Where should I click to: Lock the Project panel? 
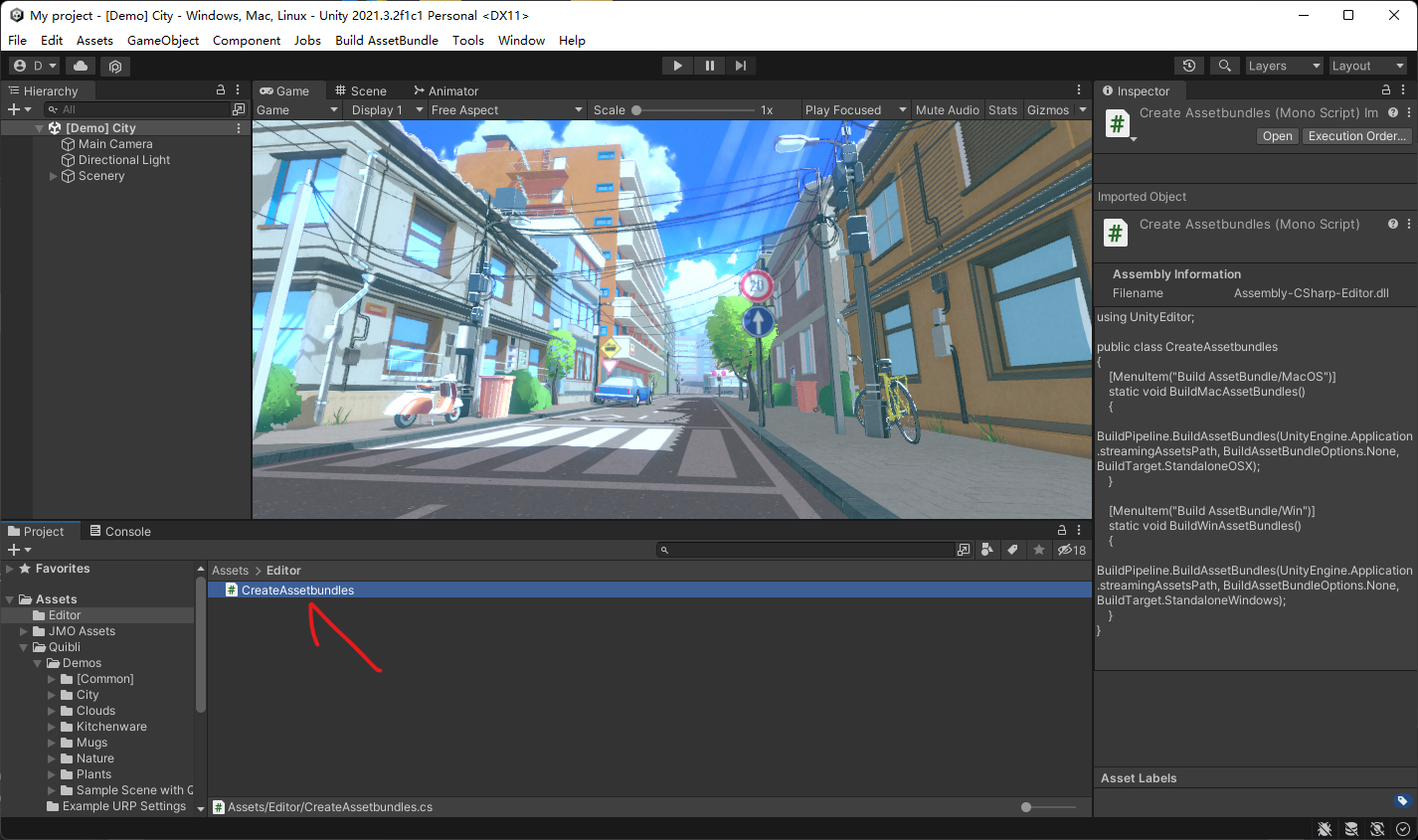1062,530
